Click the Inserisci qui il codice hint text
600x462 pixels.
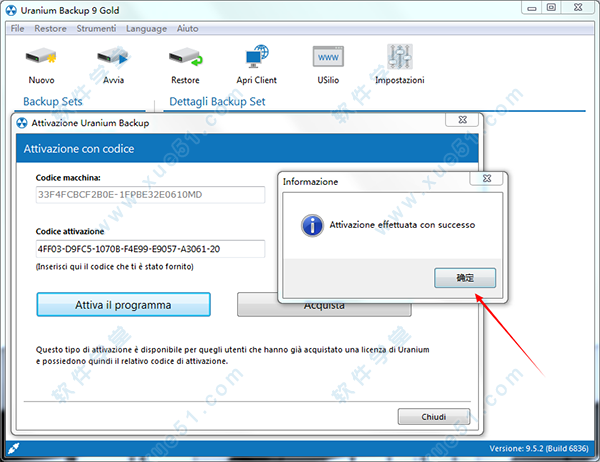(x=114, y=266)
